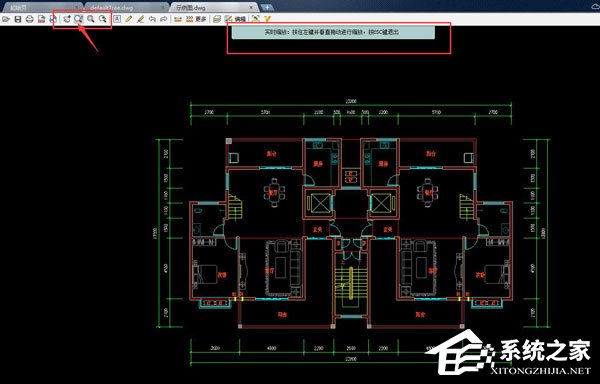Redo with the forward arrow icon
The height and width of the screenshot is (384, 600).
tap(164, 19)
